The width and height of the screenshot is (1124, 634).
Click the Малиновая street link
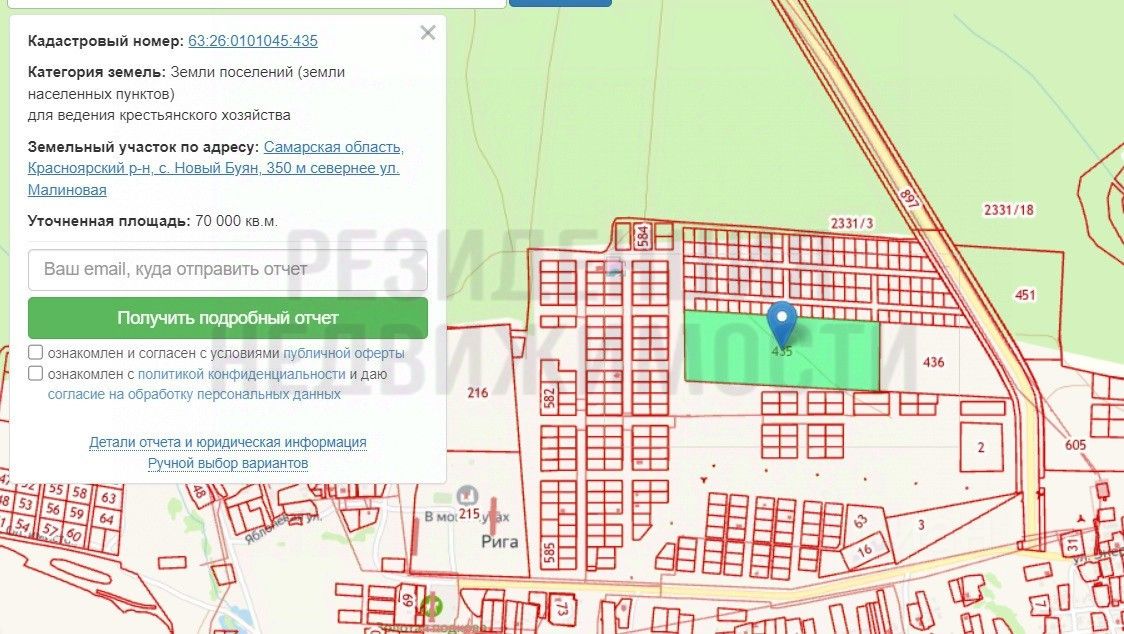[x=67, y=190]
